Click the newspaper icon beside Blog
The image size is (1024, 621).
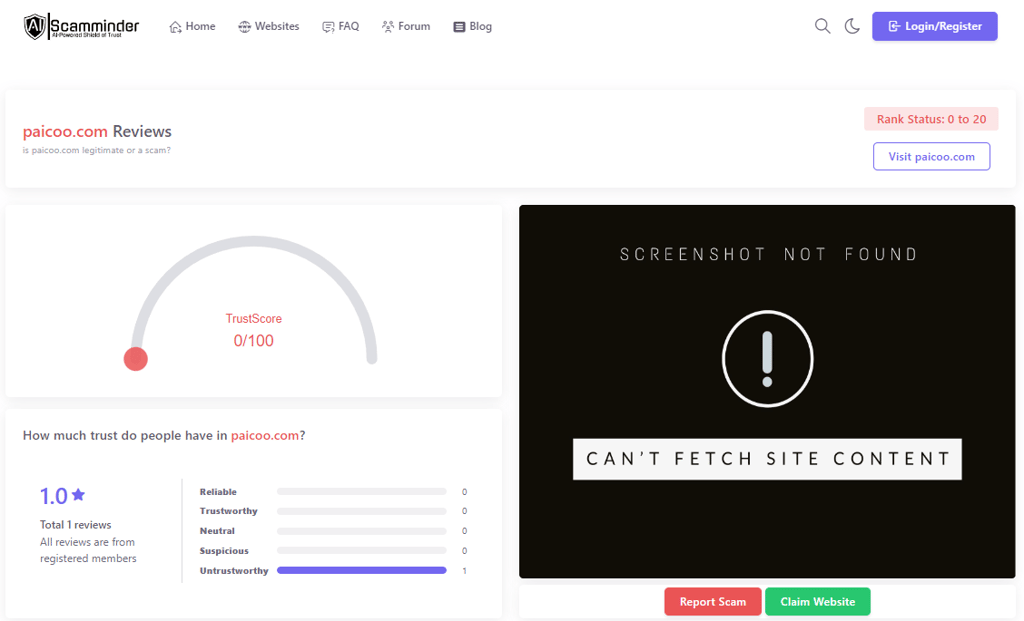point(459,27)
